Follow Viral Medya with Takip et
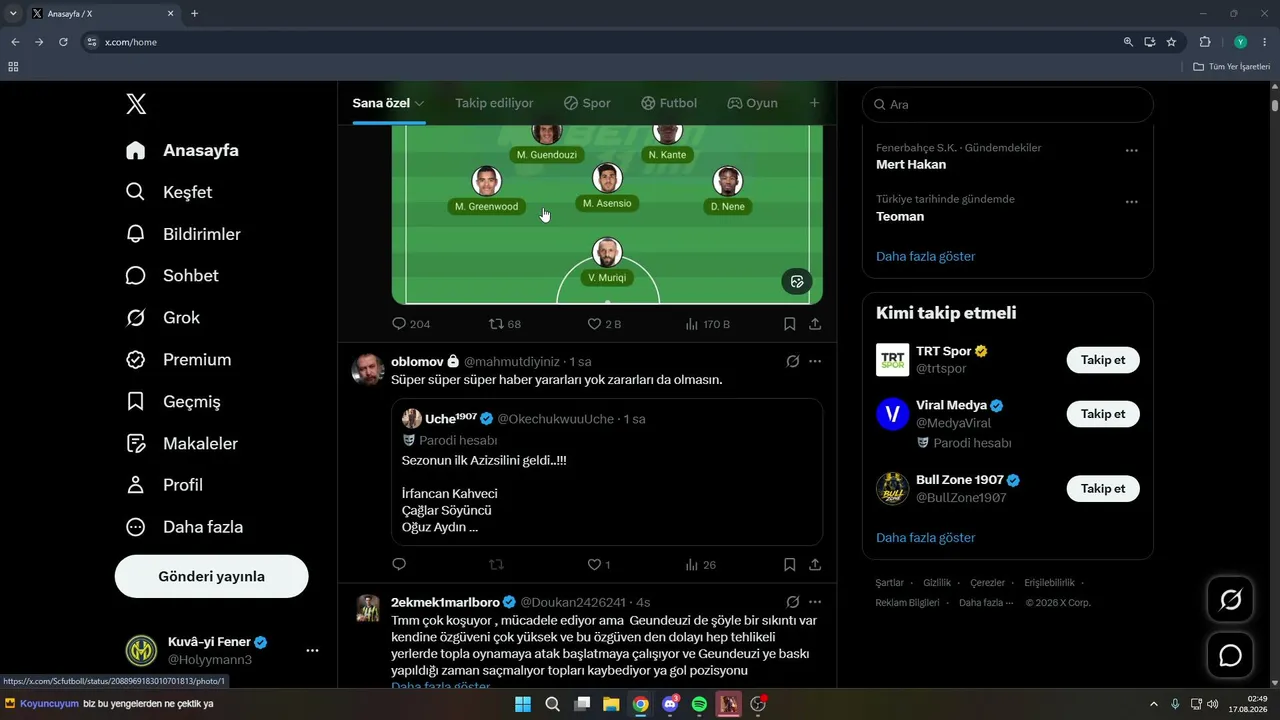The height and width of the screenshot is (720, 1280). (1103, 414)
